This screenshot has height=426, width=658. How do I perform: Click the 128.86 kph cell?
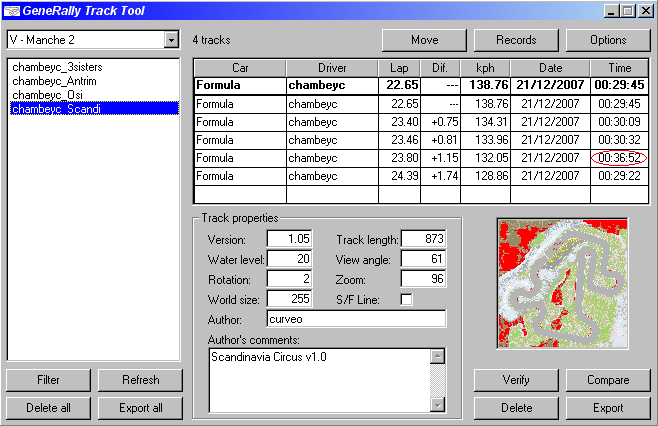[x=486, y=176]
